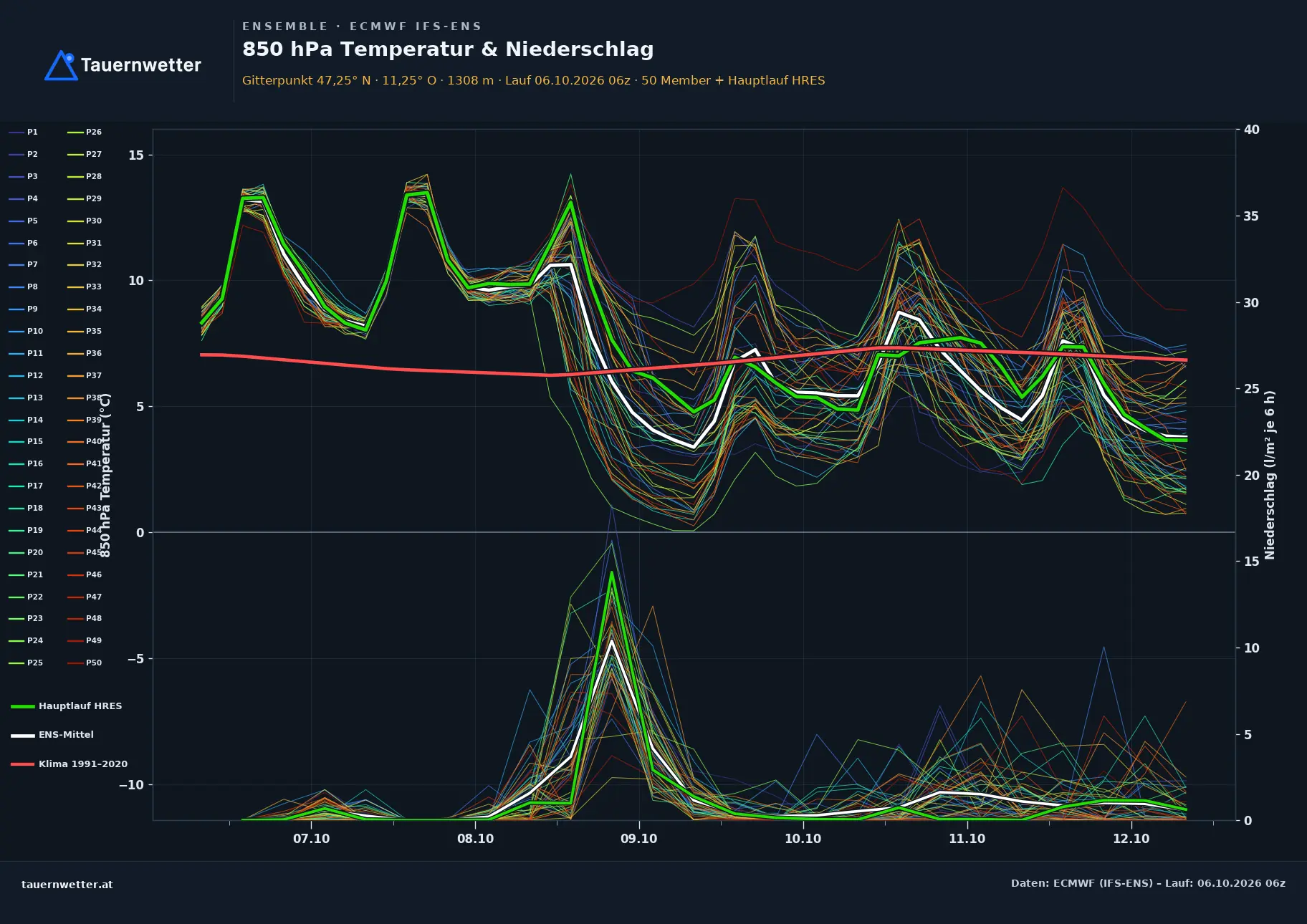Toggle member P26 in the legend

(85, 133)
